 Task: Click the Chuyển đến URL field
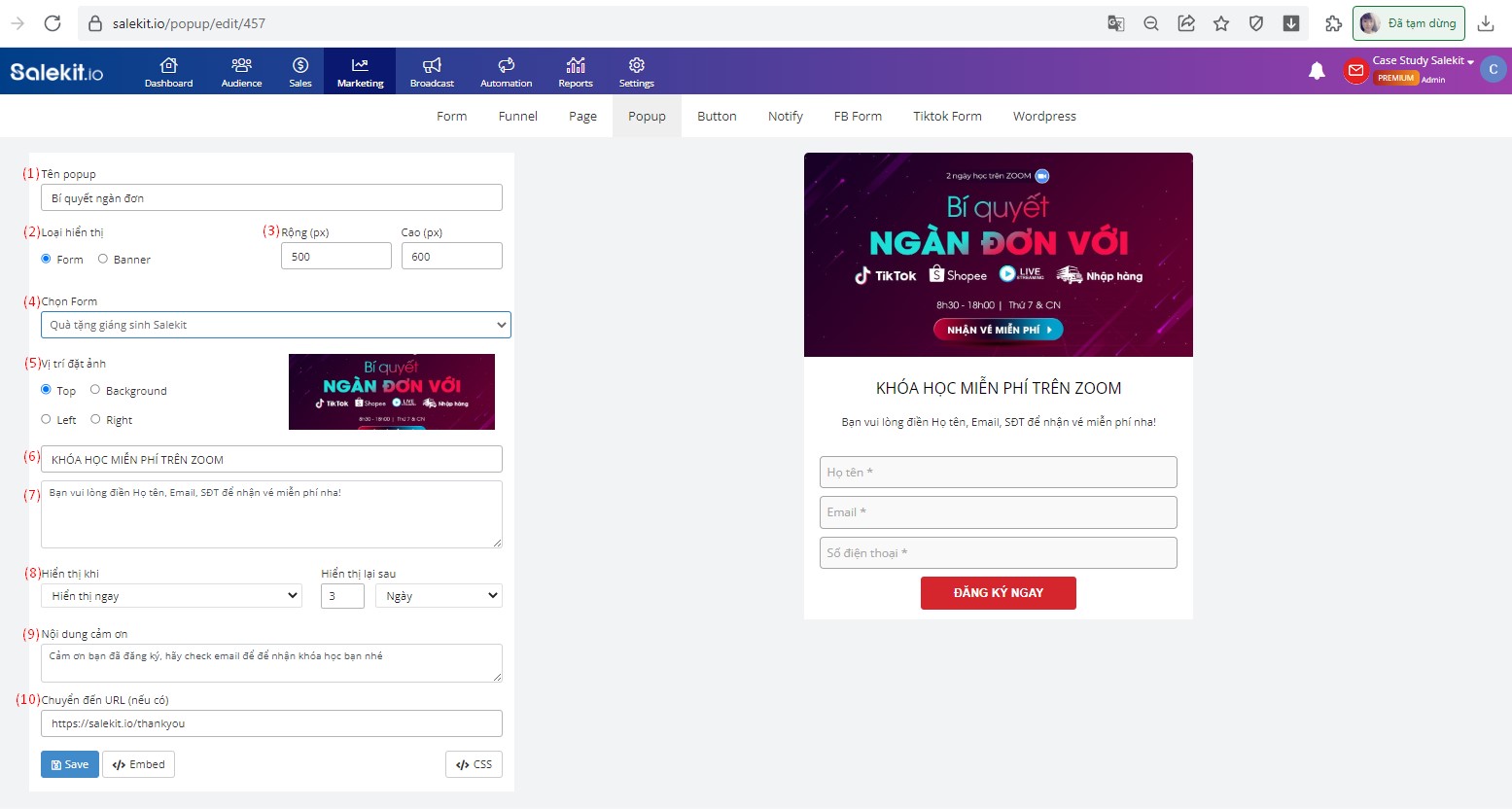(x=271, y=723)
